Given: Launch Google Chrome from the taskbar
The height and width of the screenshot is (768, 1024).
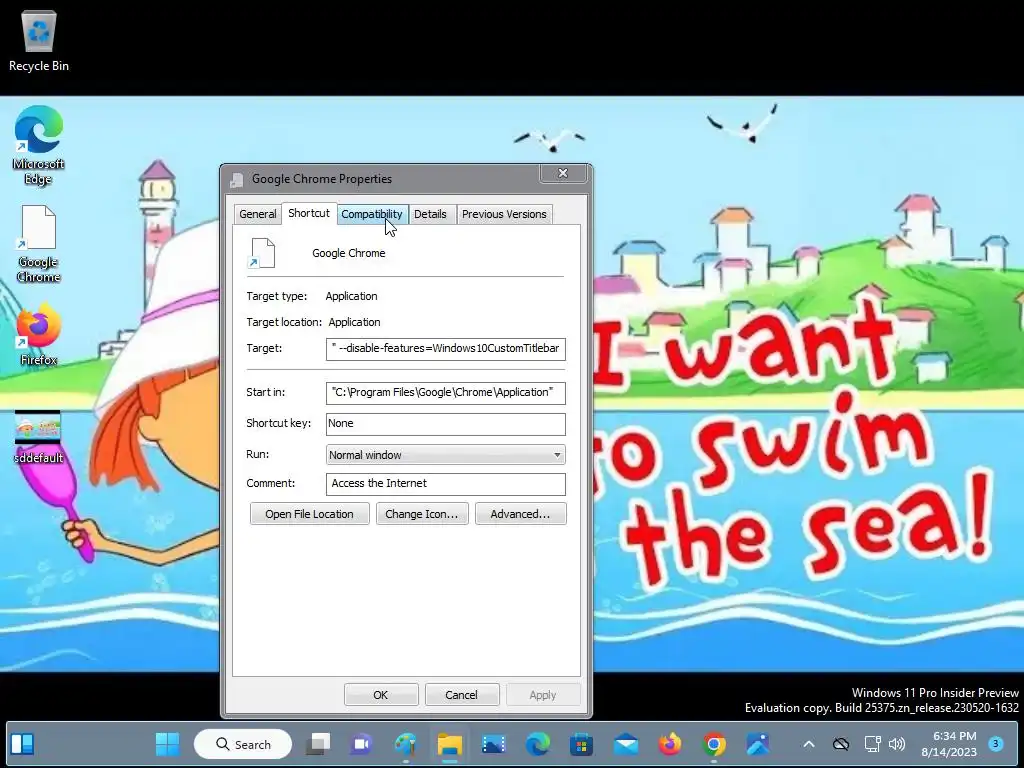Looking at the screenshot, I should coord(714,744).
